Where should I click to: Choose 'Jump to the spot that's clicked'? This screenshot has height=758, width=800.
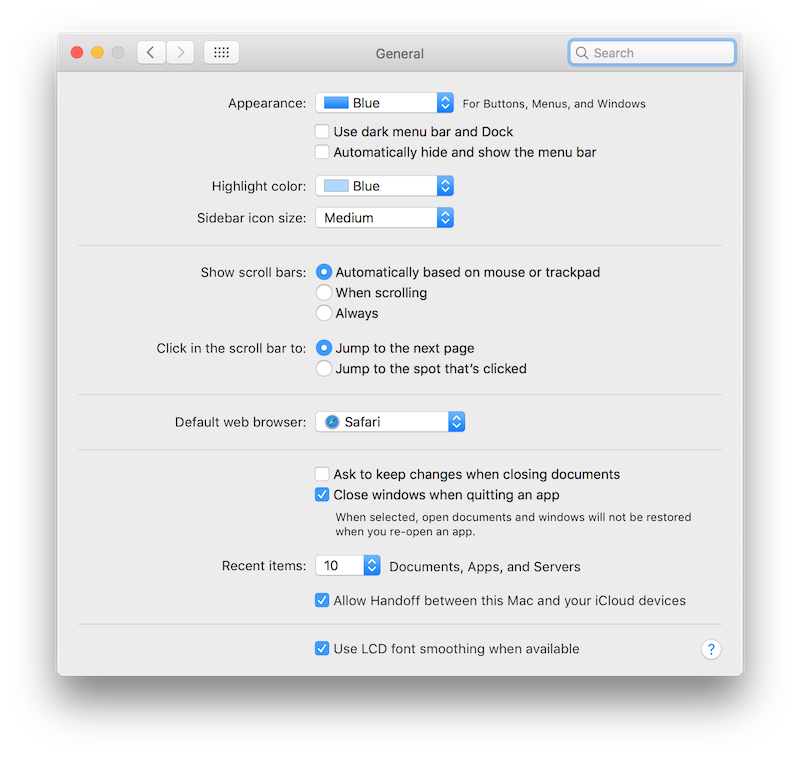click(324, 368)
